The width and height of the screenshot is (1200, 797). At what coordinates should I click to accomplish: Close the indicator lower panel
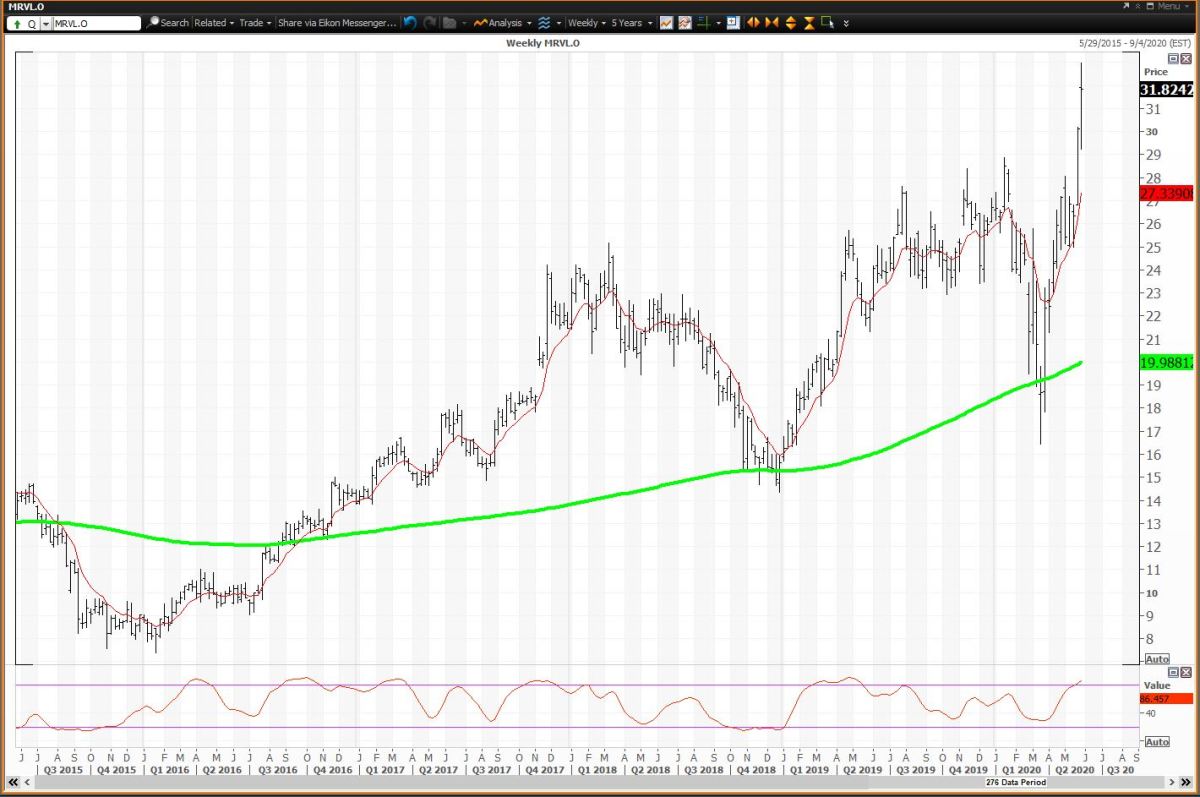point(1186,672)
